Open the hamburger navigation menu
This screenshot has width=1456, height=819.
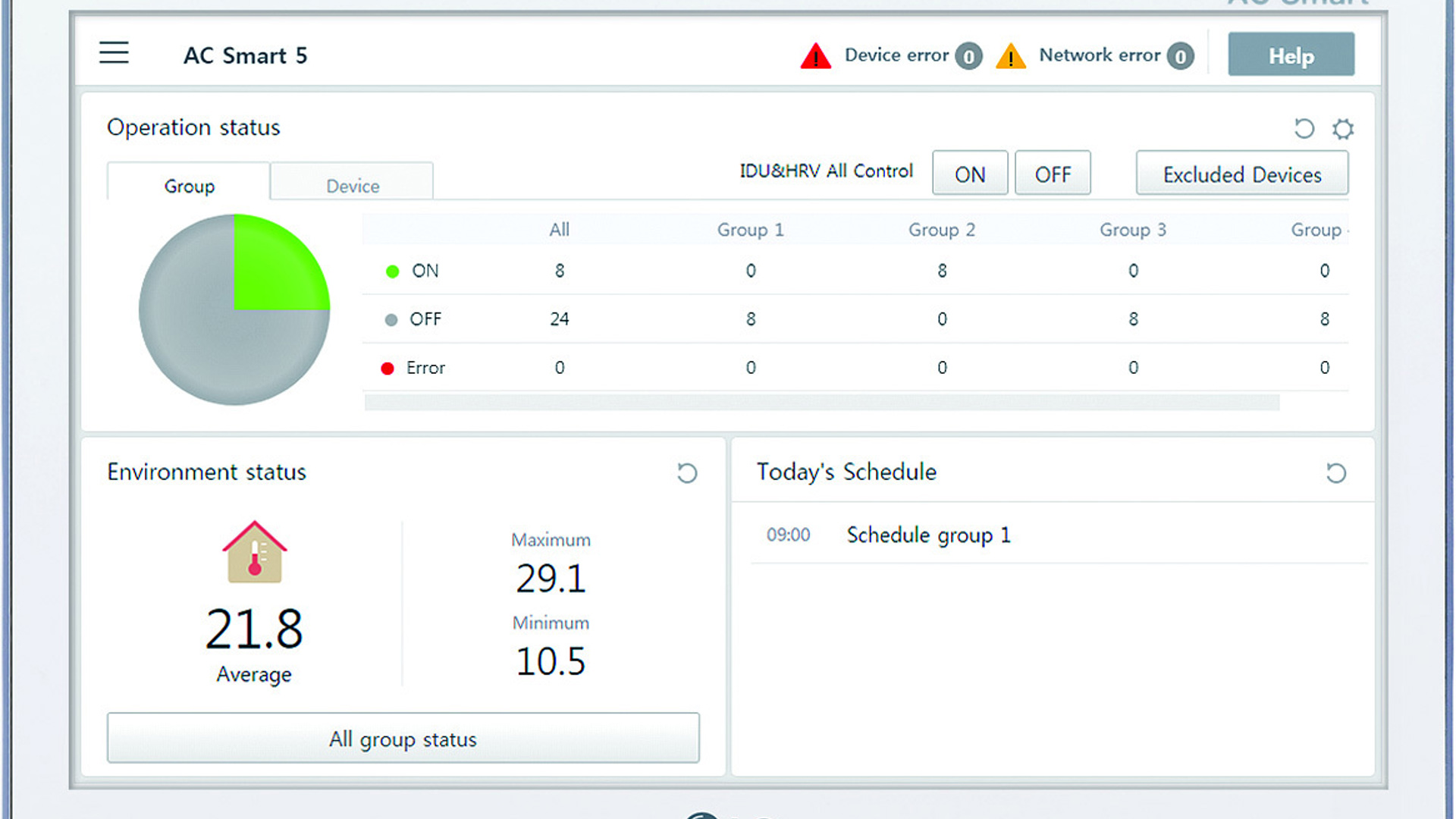[x=114, y=53]
